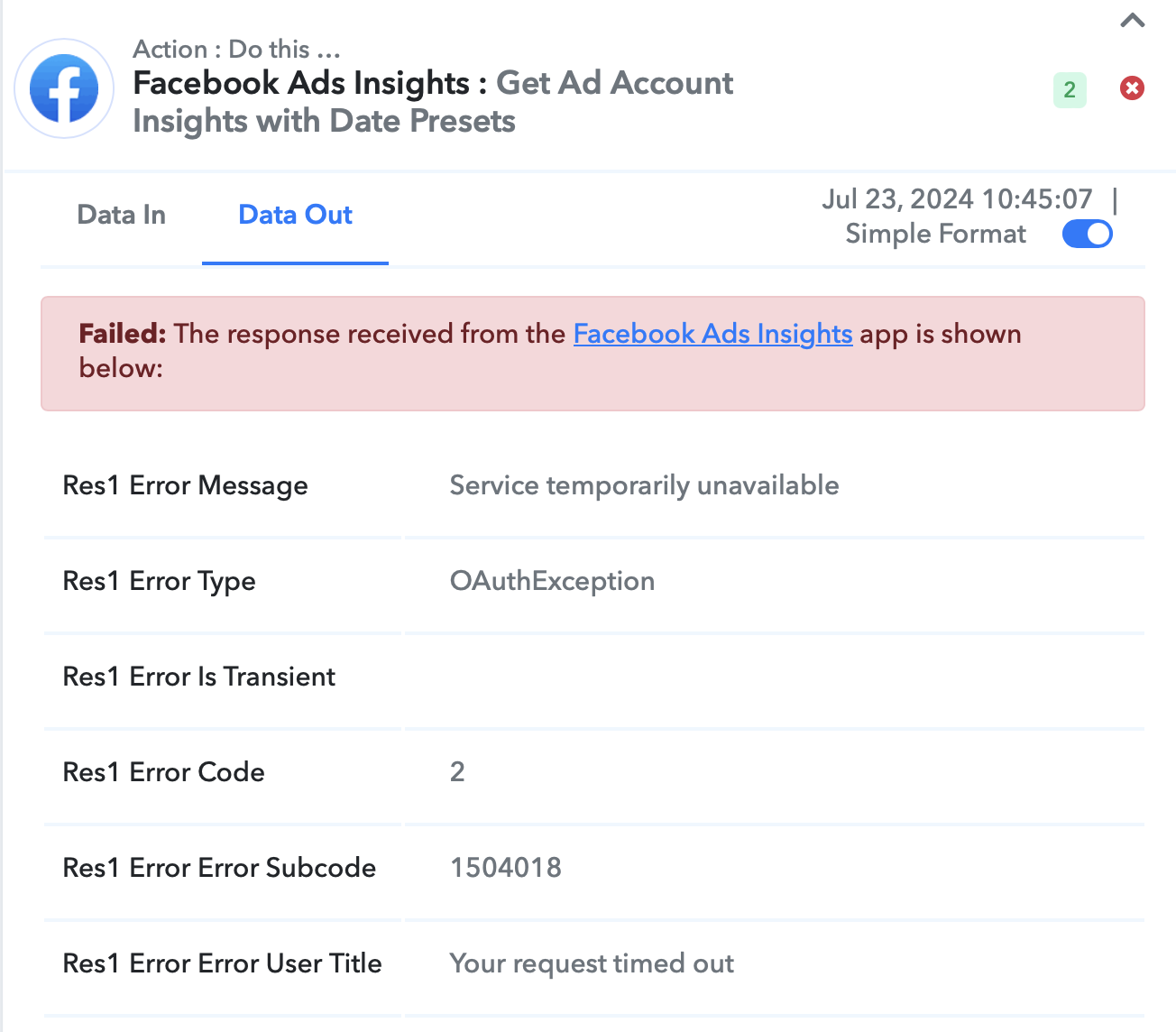Click the OAuthException error type value
Screen dimensions: 1176x1032
click(x=552, y=581)
